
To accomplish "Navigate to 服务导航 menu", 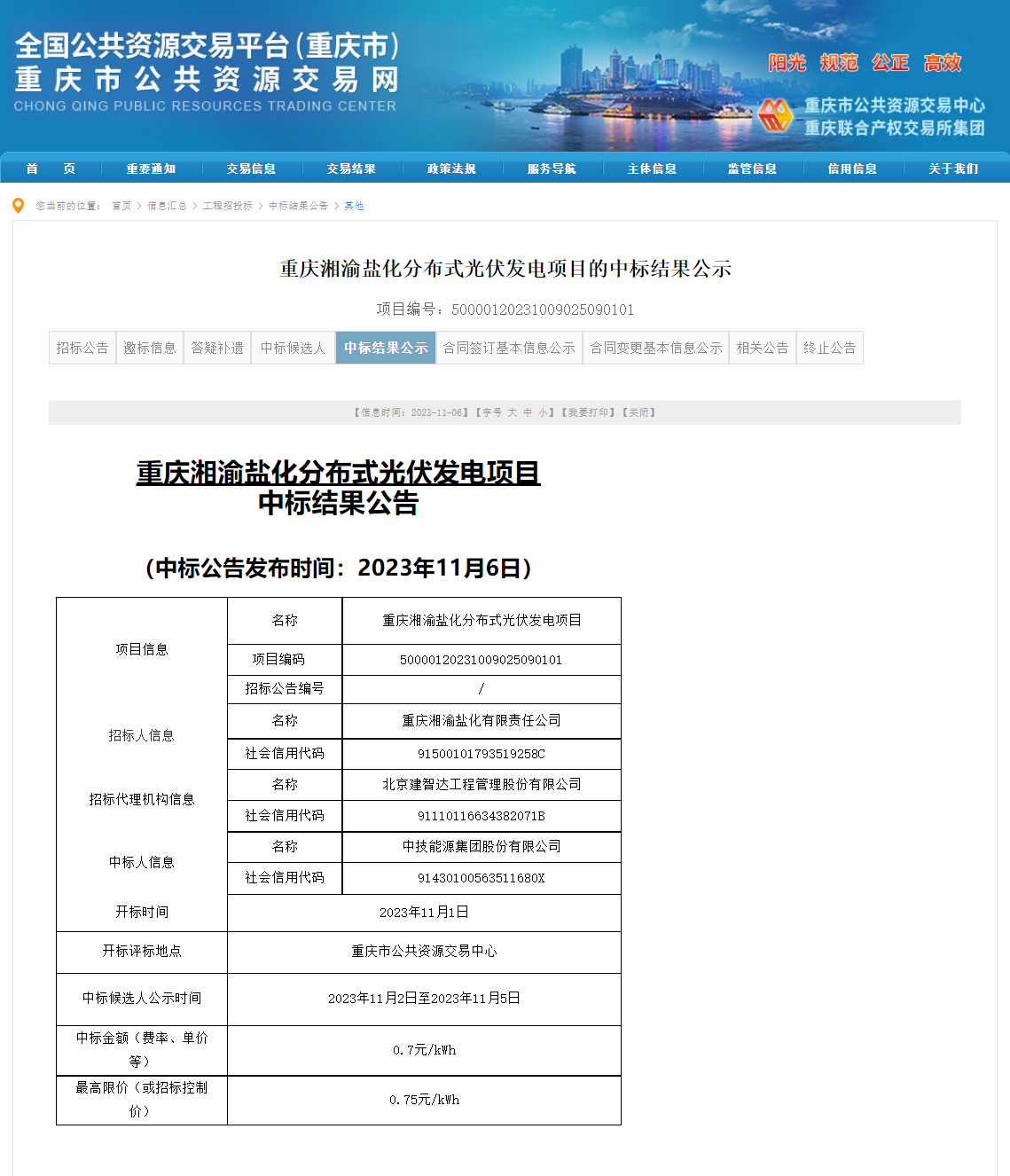I will [x=552, y=169].
